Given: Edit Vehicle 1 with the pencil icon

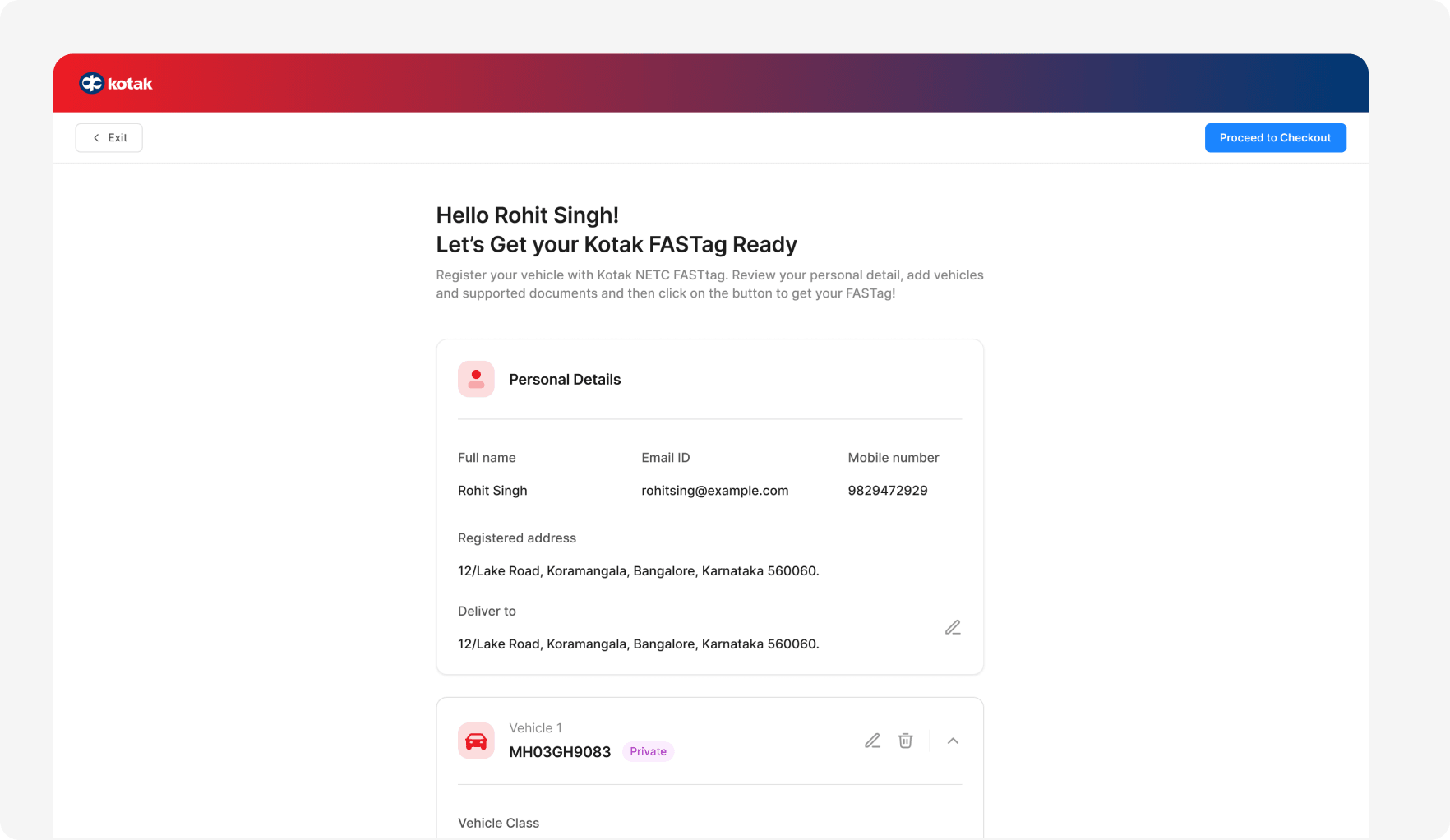Looking at the screenshot, I should (x=872, y=741).
